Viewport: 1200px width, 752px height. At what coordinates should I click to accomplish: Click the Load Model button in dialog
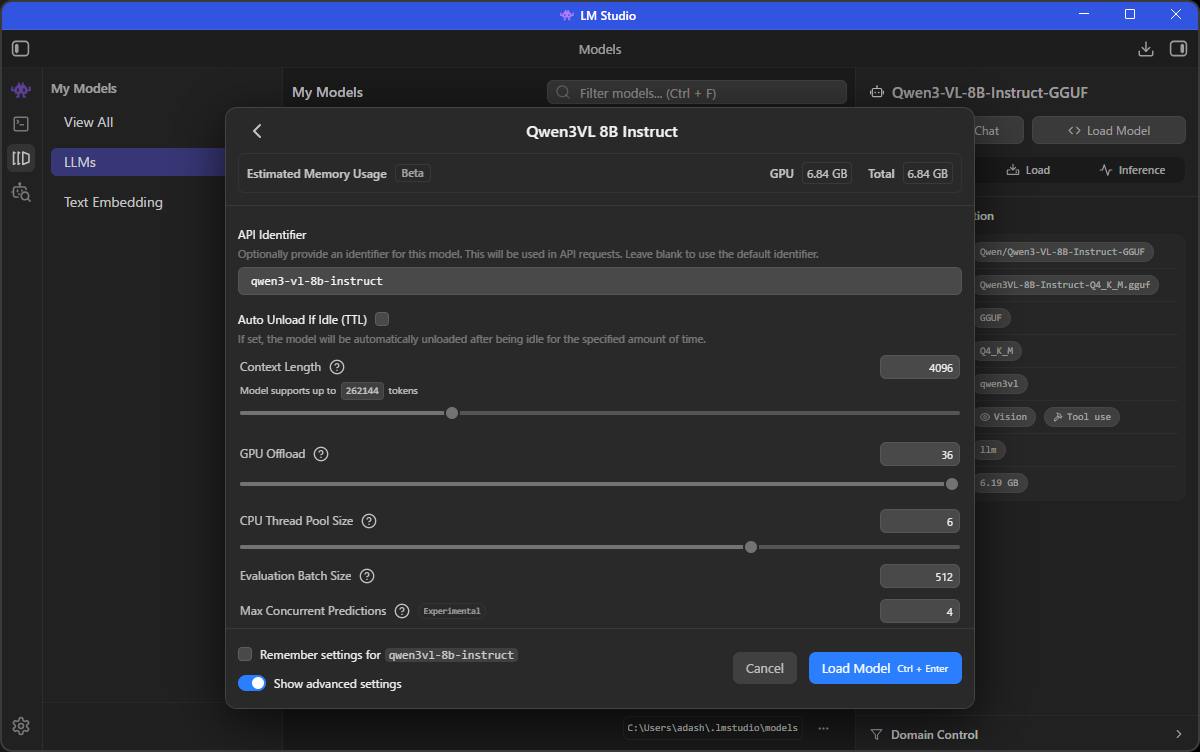884,668
